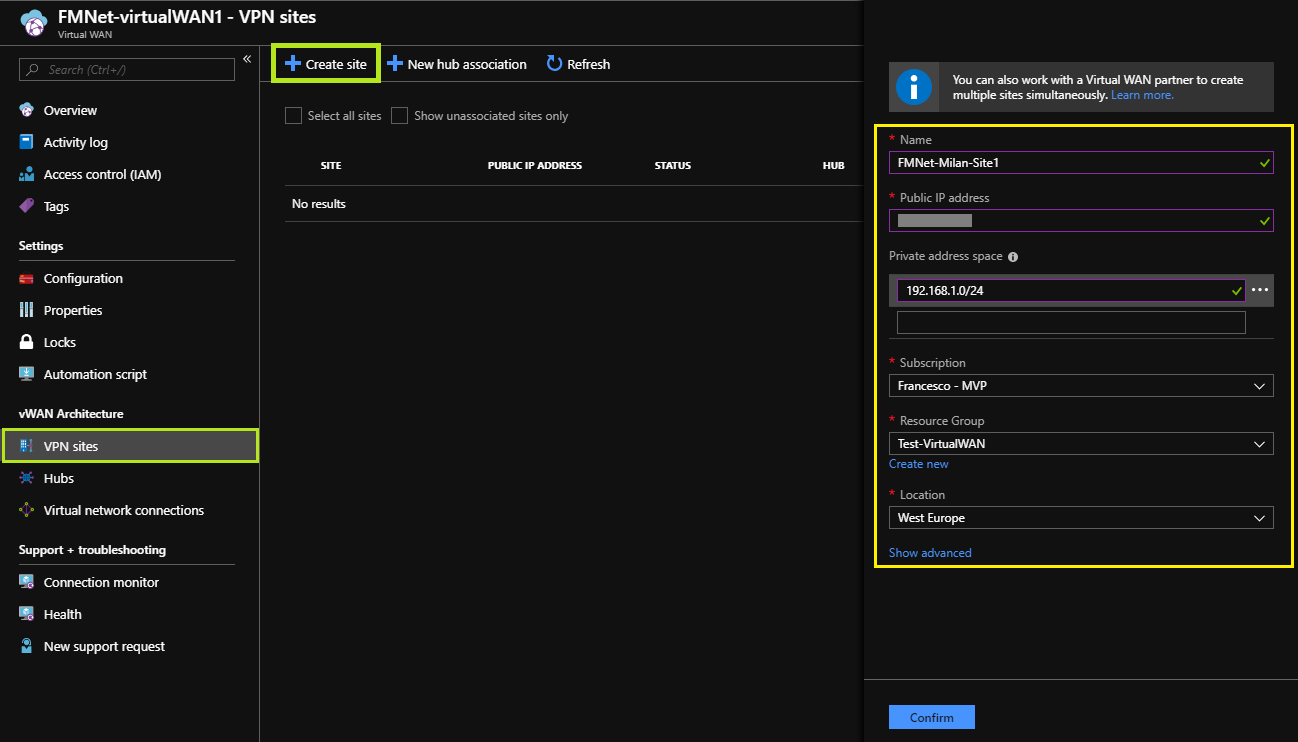Click the info icon beside Private address space
This screenshot has height=742, width=1298.
point(1013,257)
